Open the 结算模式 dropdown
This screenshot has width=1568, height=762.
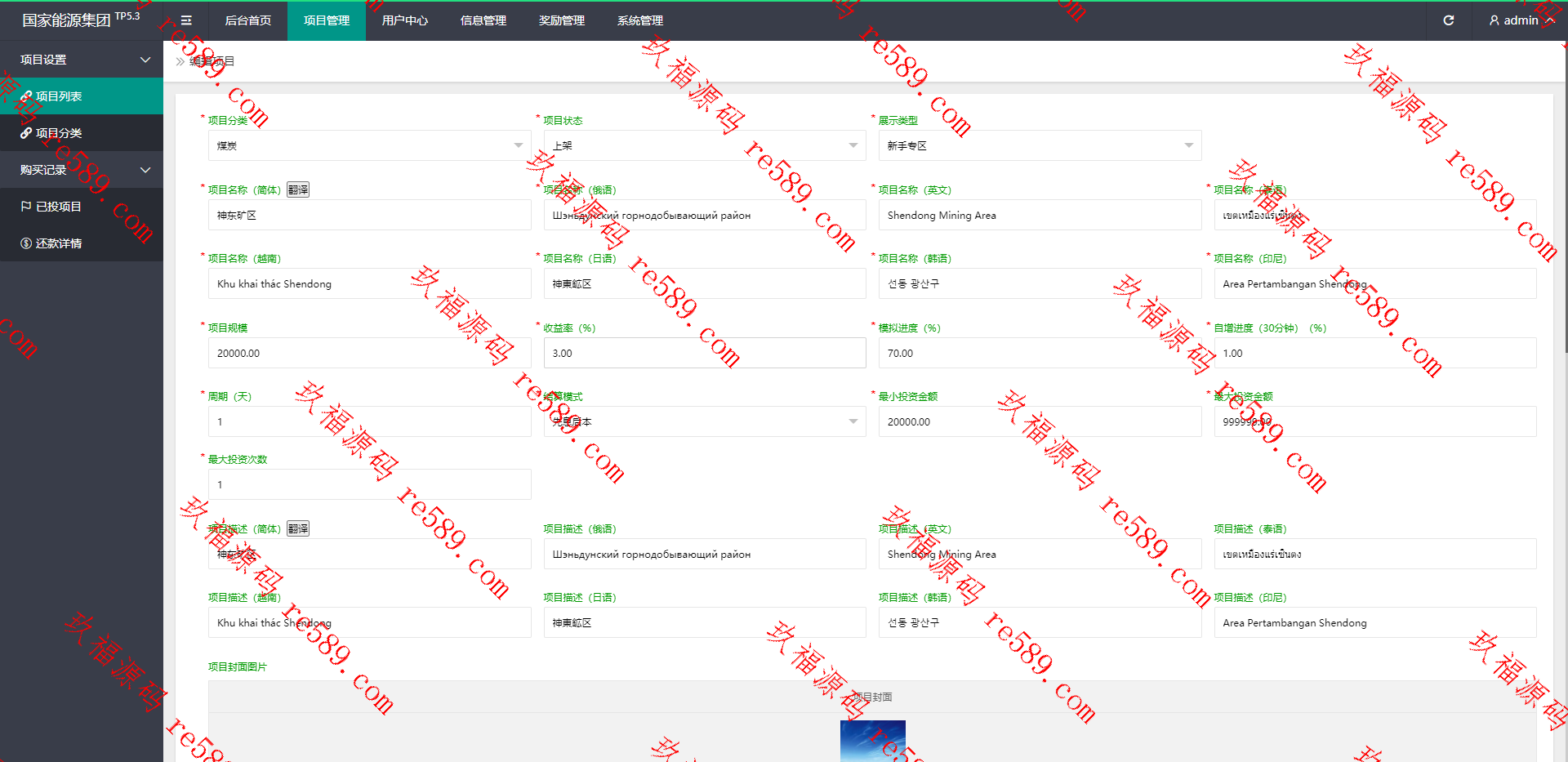point(705,421)
